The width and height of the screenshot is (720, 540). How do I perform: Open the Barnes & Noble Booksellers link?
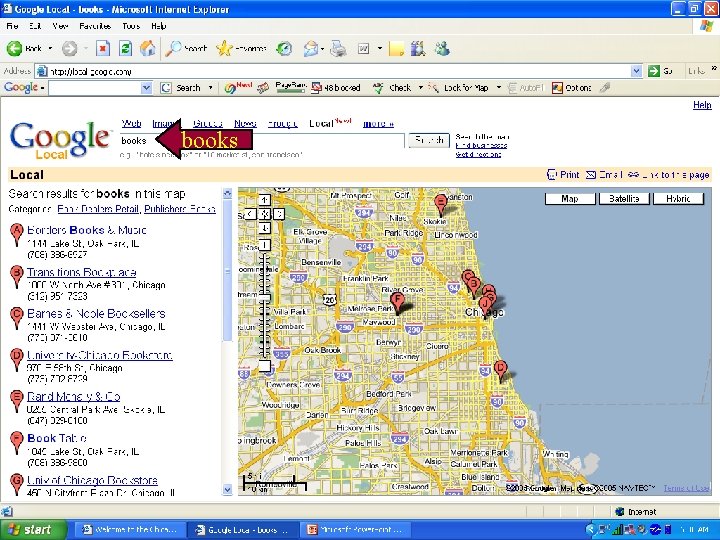[96, 314]
